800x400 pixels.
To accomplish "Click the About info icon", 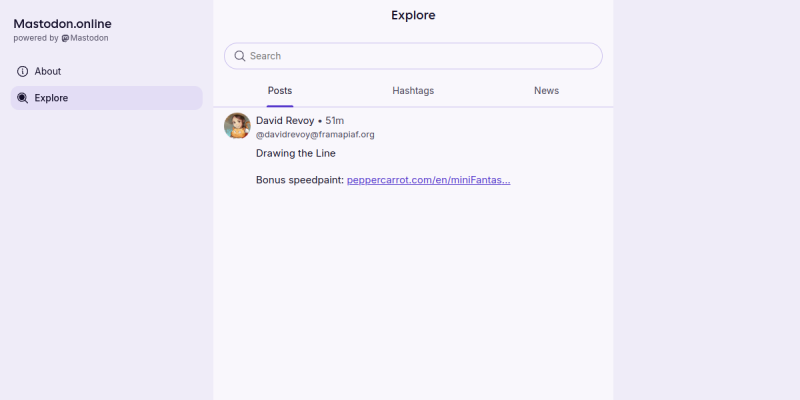I will tap(22, 71).
